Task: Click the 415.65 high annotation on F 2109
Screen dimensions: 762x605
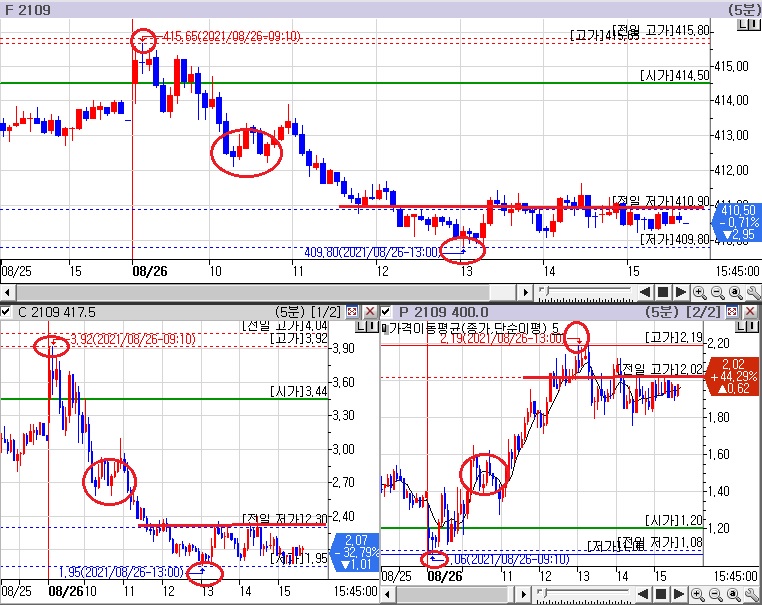Action: tap(231, 36)
